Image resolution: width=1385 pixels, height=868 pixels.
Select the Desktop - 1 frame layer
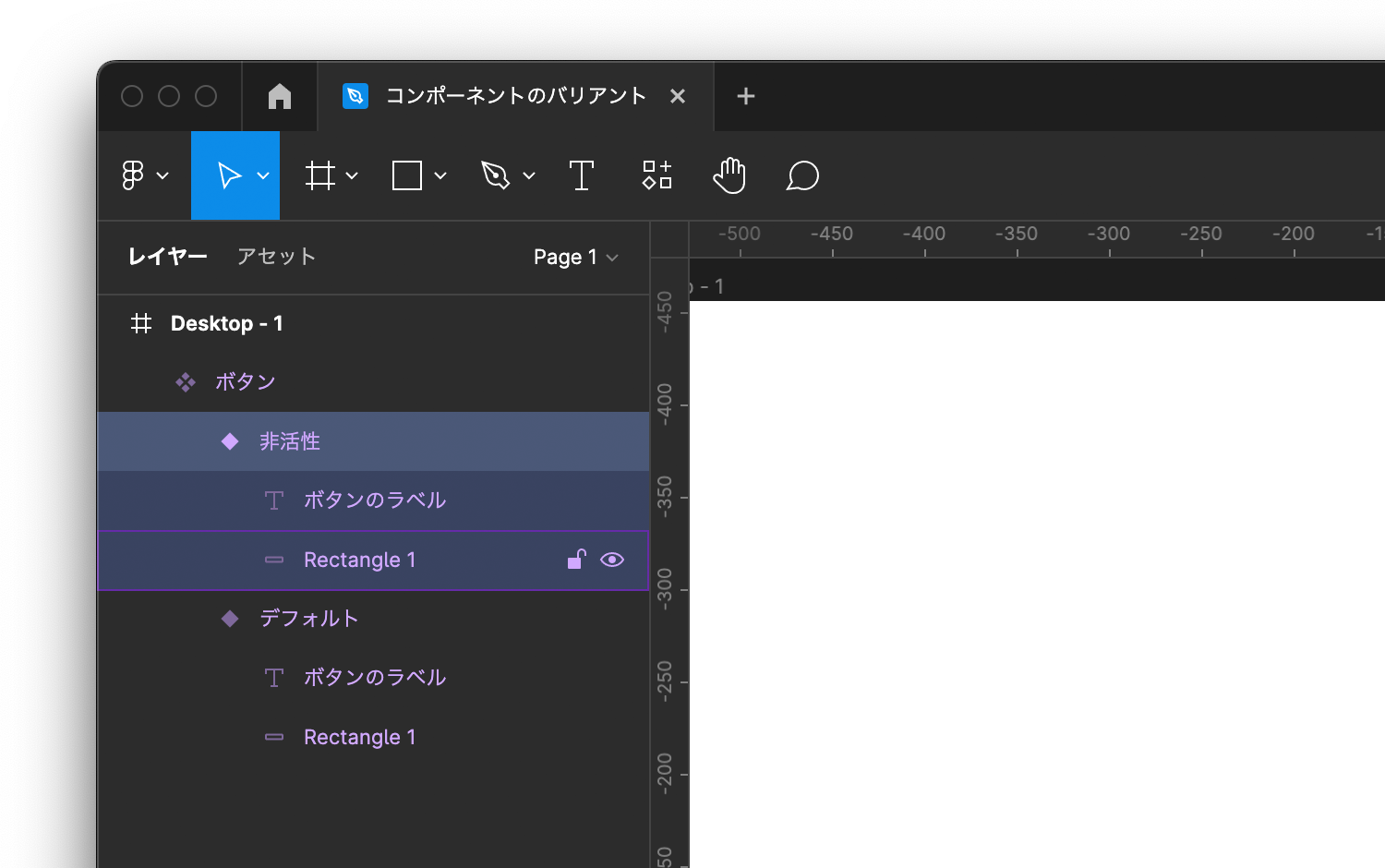[373, 323]
